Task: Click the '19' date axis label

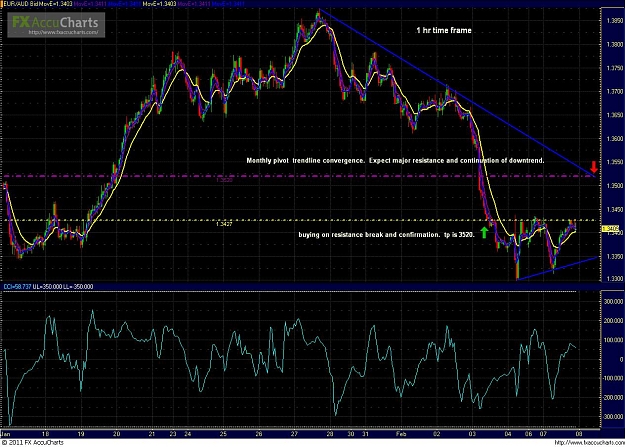Action: point(81,434)
